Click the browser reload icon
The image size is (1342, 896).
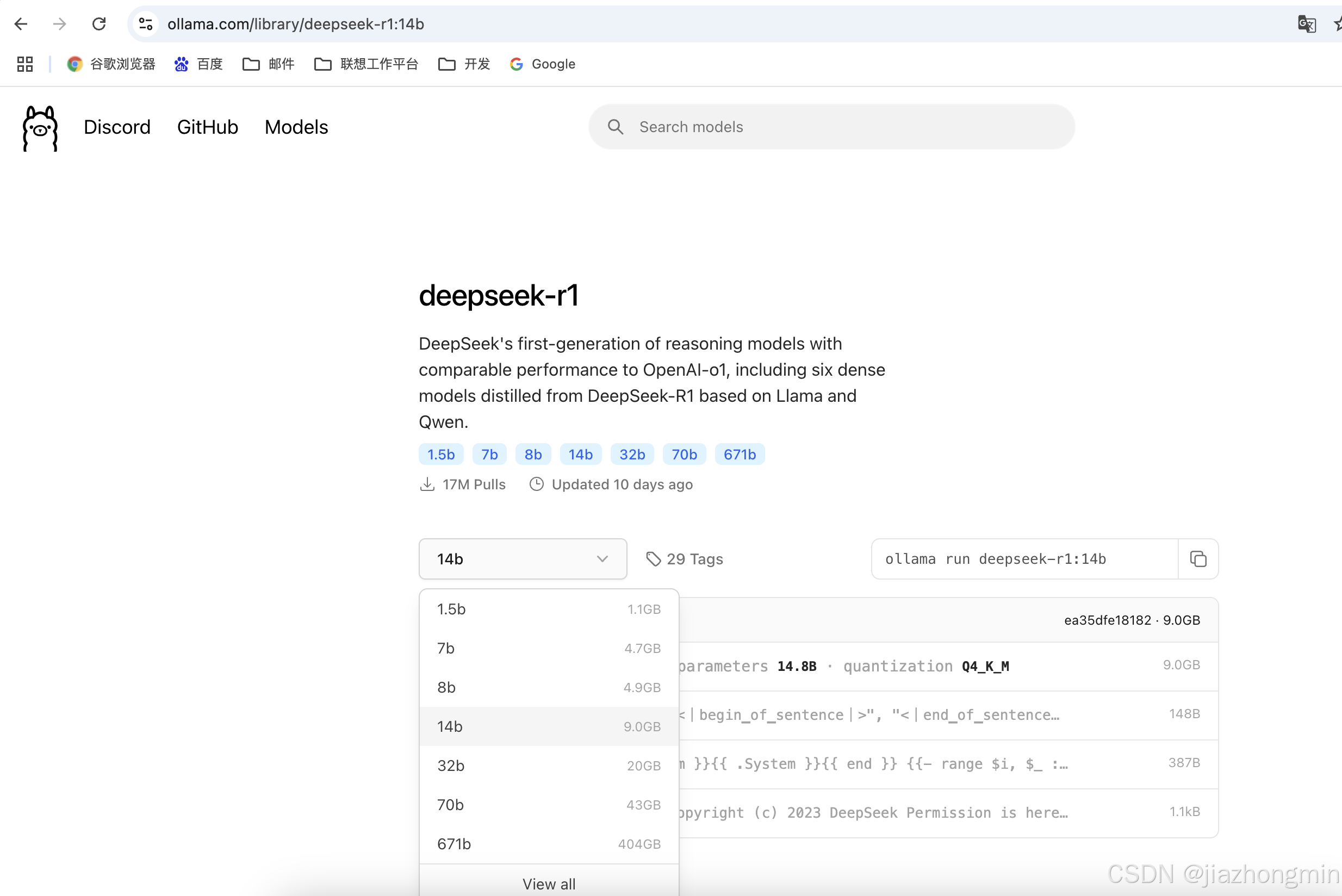click(x=99, y=24)
